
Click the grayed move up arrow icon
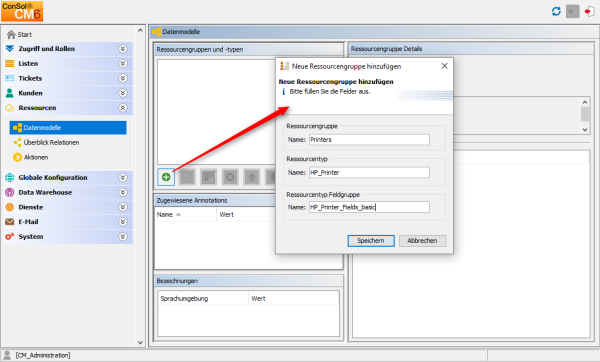point(251,177)
